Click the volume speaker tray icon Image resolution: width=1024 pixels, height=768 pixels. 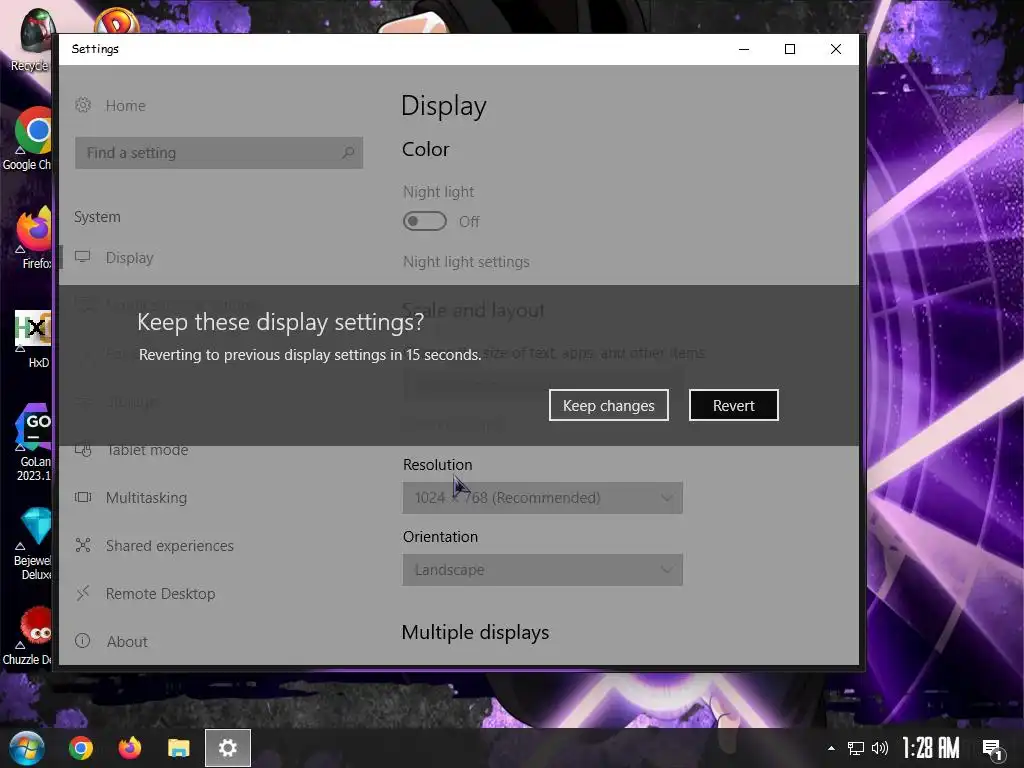[880, 748]
